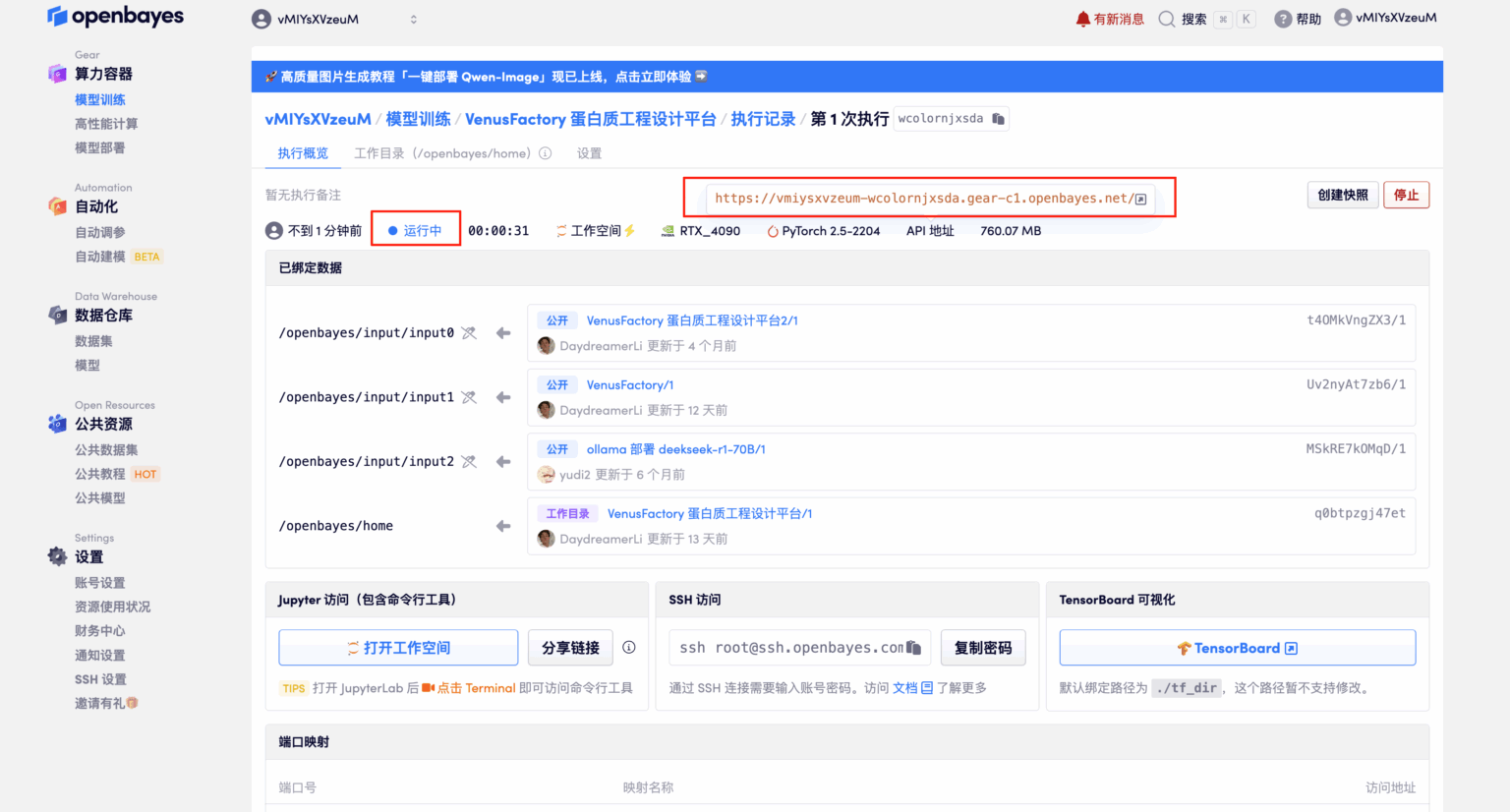Click the 数据仓库 warehouse icon
1510x812 pixels.
(x=56, y=315)
